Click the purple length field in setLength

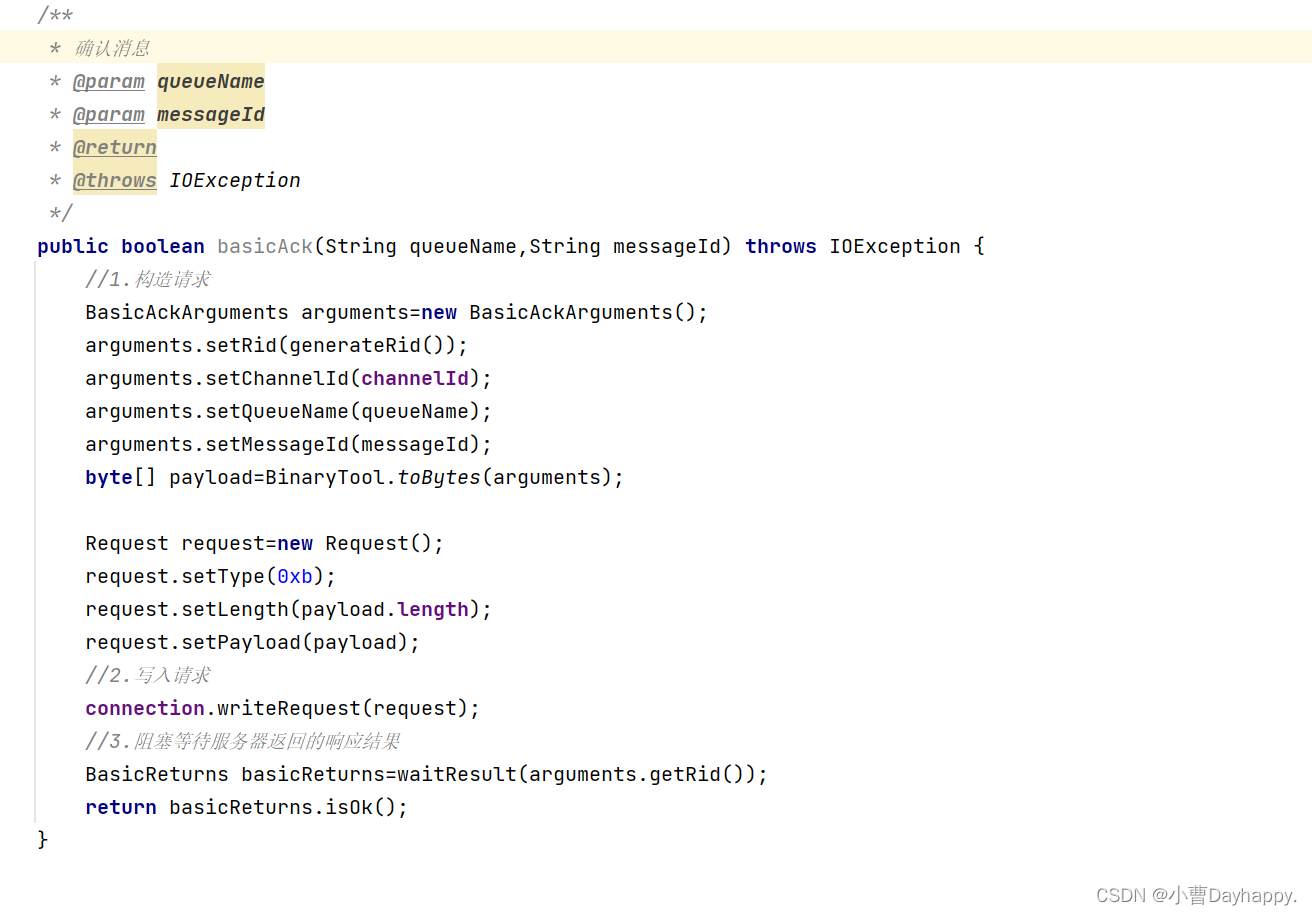(433, 609)
